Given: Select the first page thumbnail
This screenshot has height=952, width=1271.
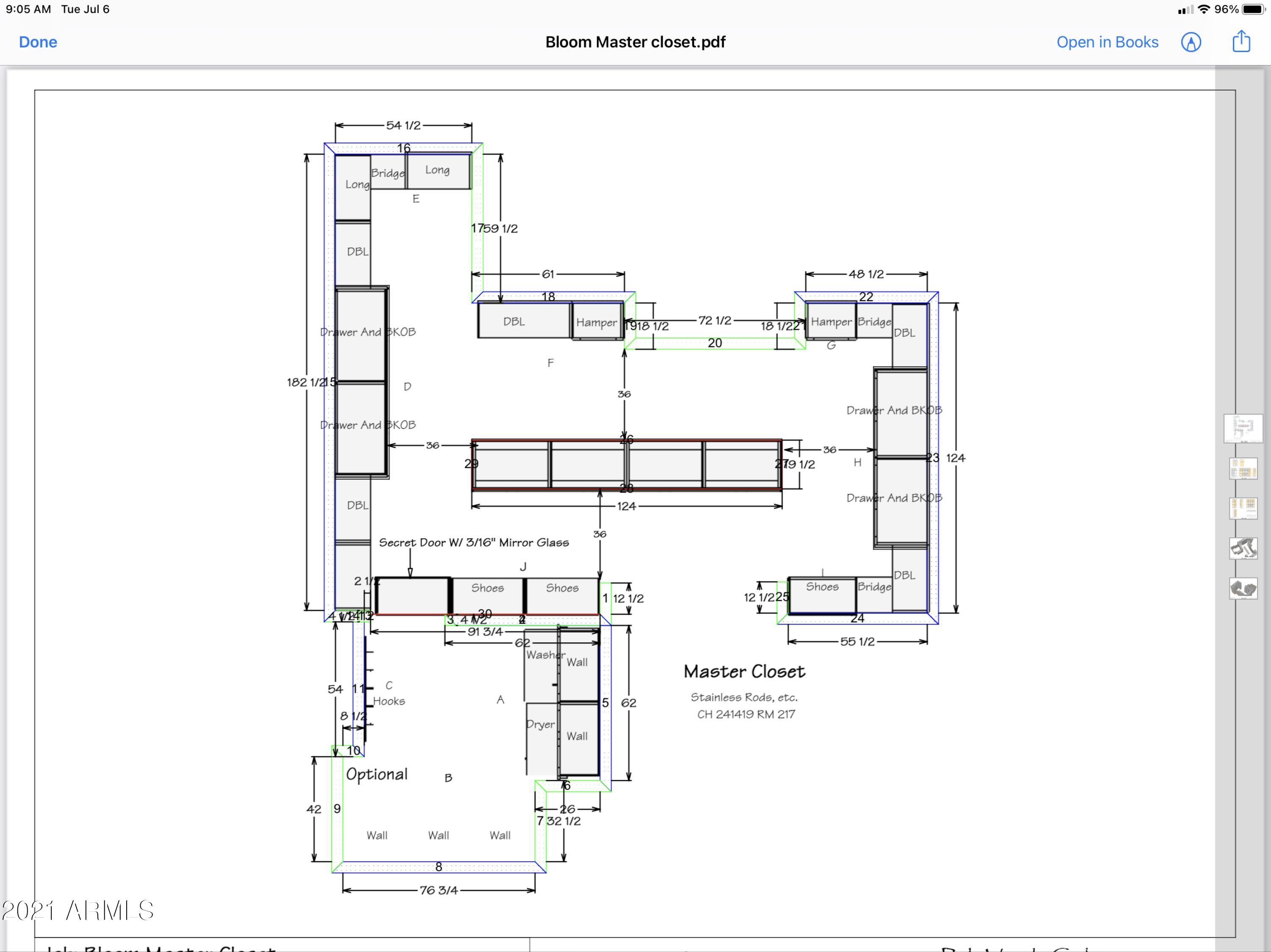Looking at the screenshot, I should click(x=1243, y=428).
